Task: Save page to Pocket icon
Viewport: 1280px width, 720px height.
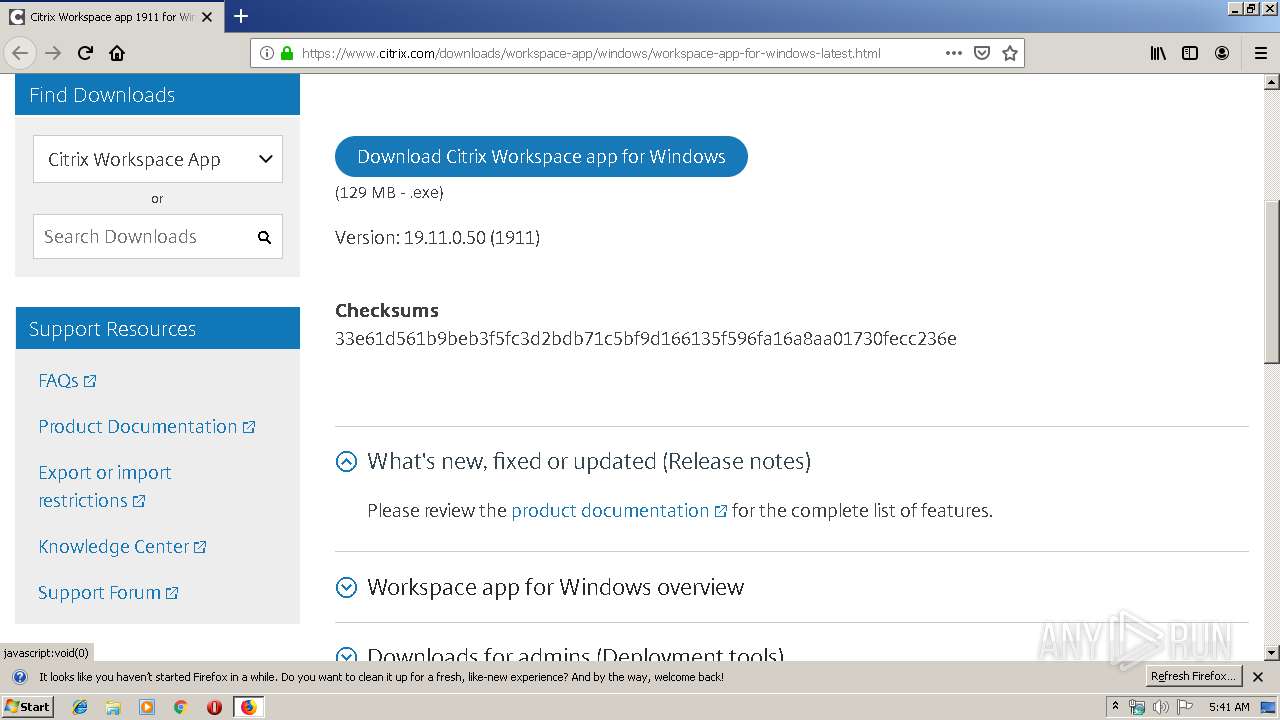Action: (x=982, y=53)
